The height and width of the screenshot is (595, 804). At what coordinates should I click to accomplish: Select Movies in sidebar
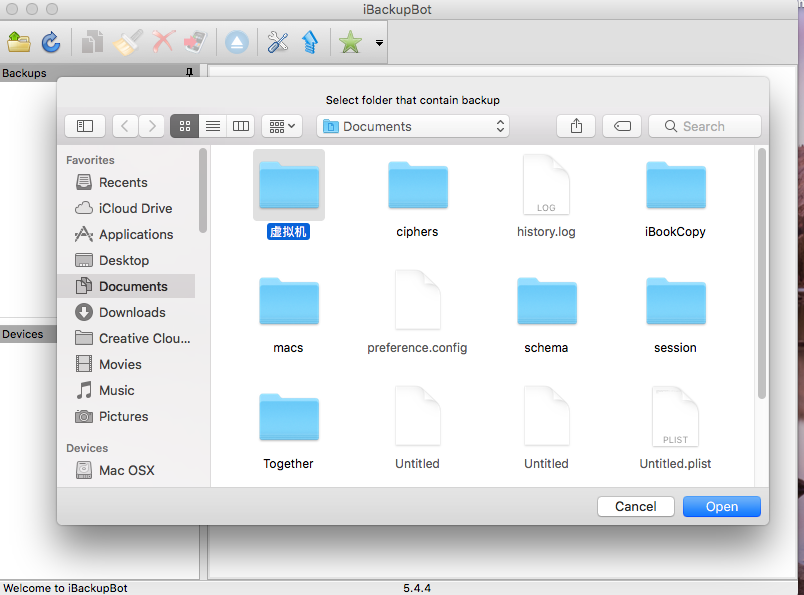click(126, 364)
